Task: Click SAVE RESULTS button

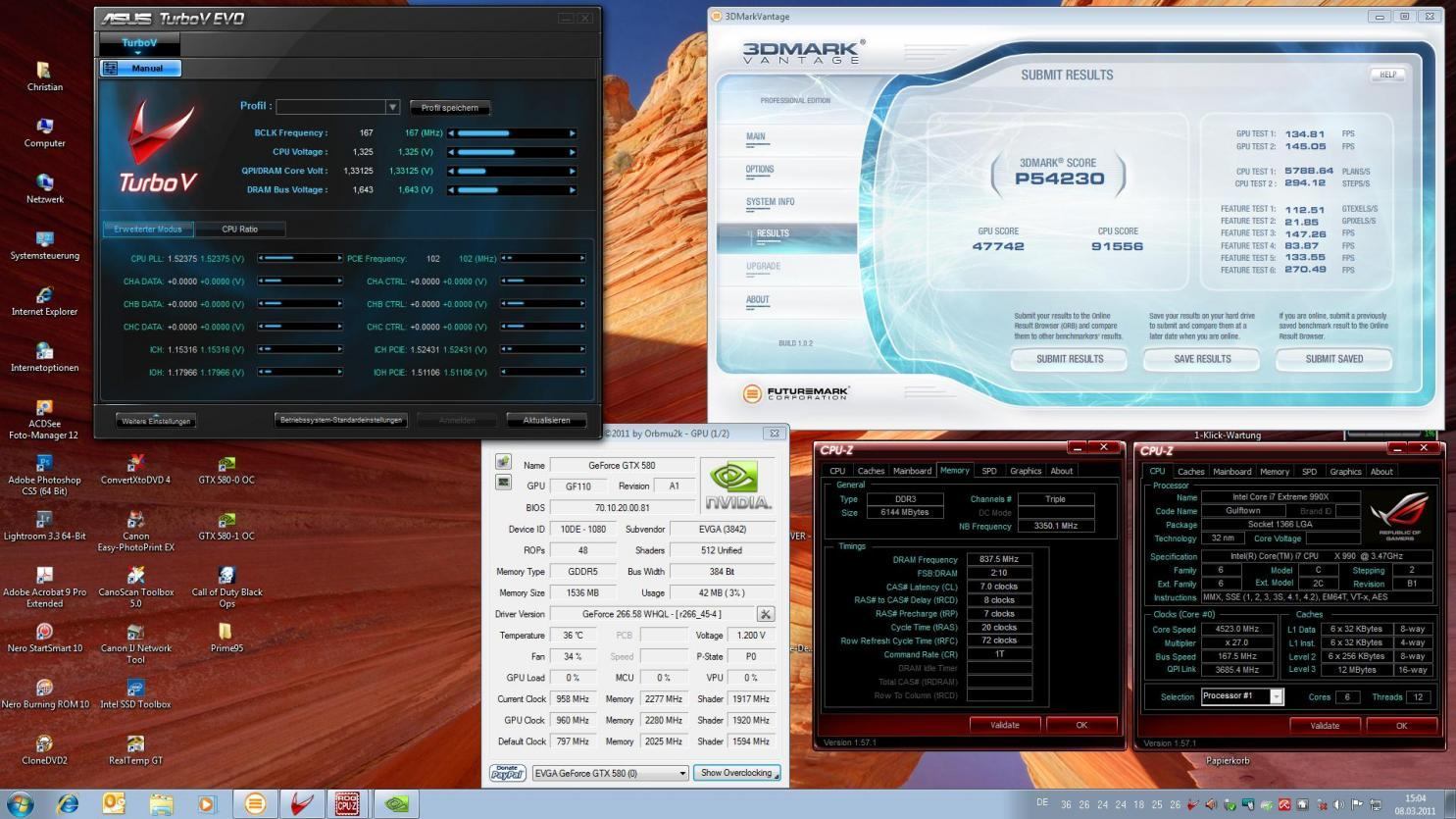Action: 1202,359
